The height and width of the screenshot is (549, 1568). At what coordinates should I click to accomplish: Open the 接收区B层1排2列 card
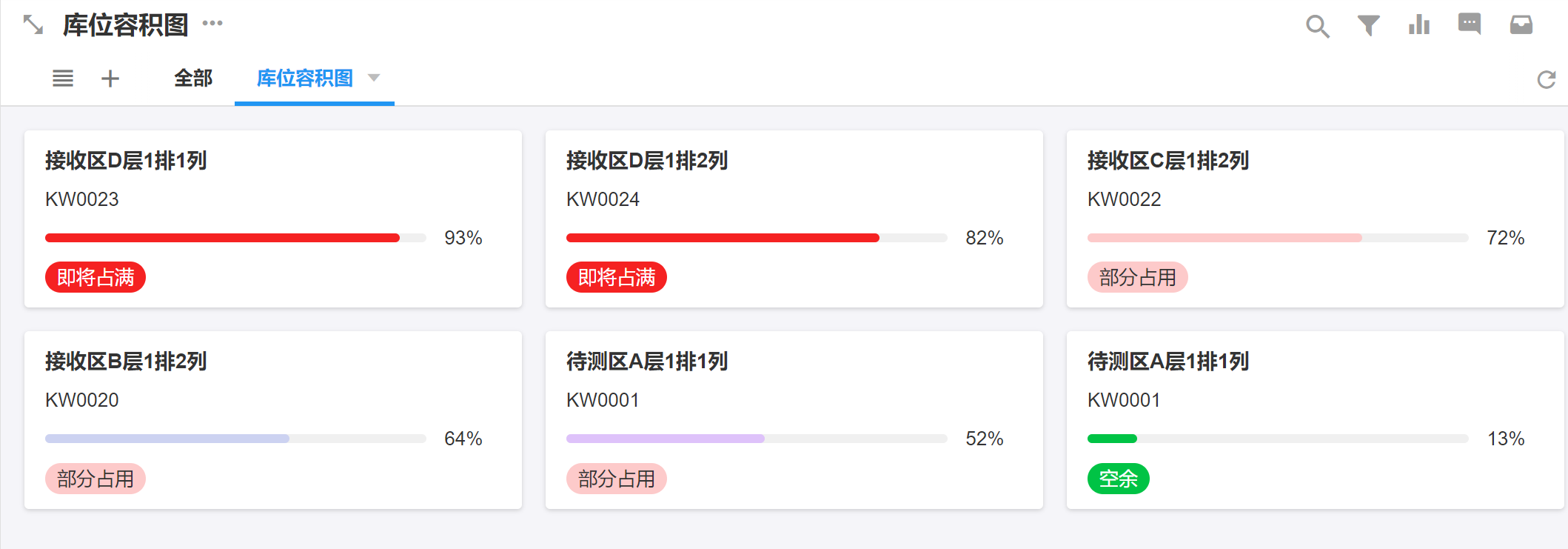click(126, 362)
